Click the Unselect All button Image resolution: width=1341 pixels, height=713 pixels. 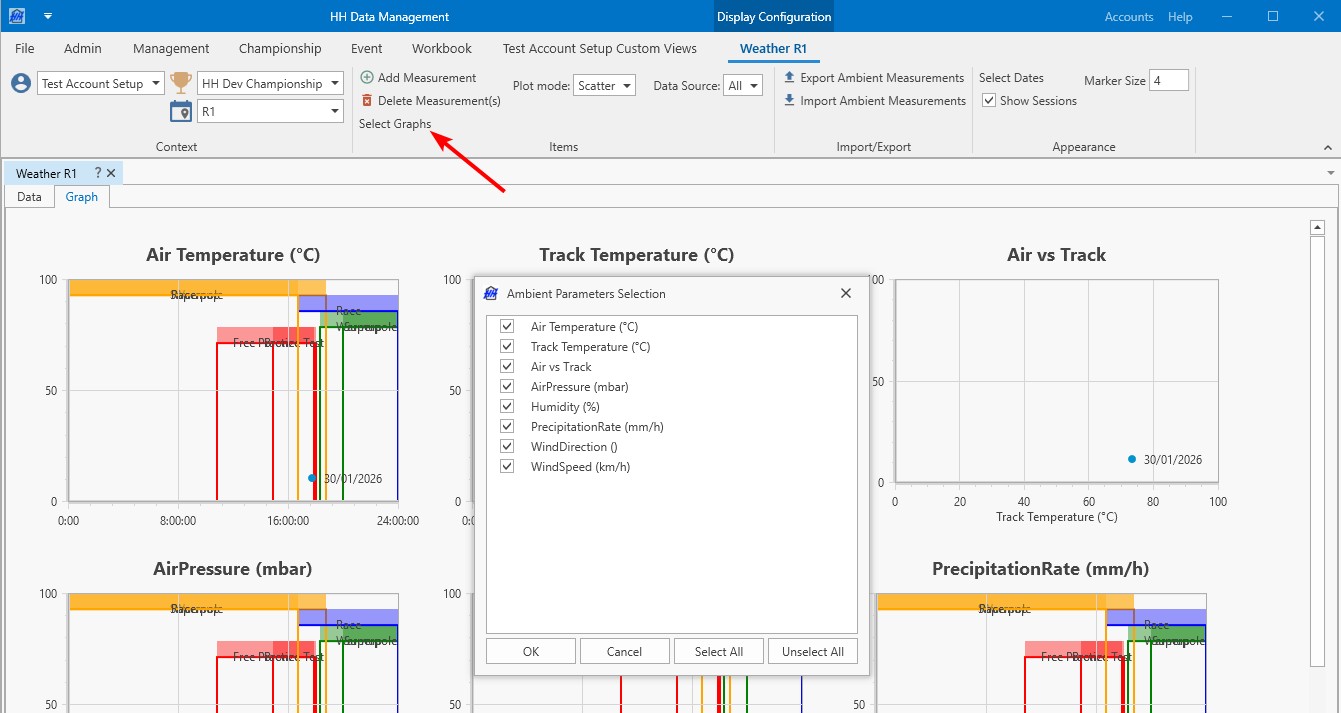click(x=812, y=652)
